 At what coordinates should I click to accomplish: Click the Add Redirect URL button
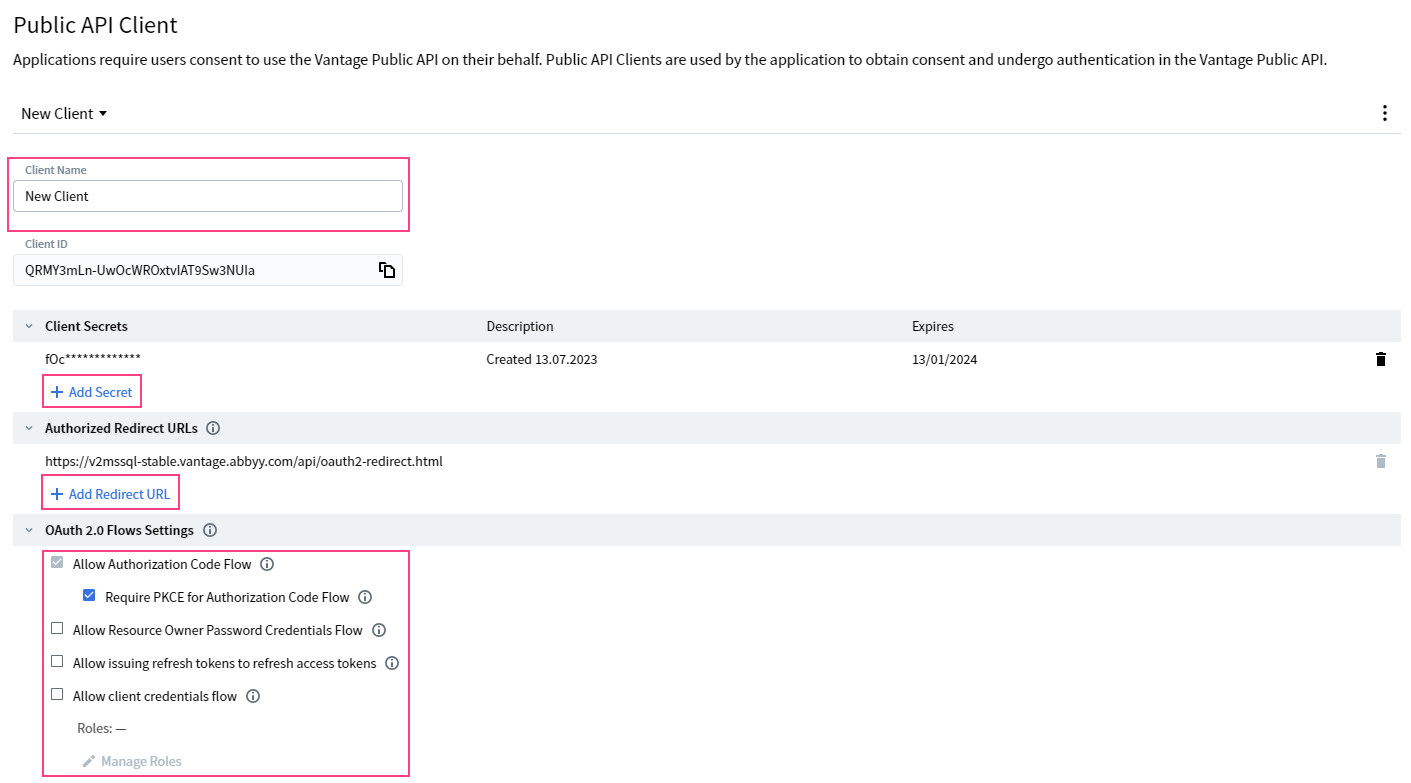(x=110, y=492)
